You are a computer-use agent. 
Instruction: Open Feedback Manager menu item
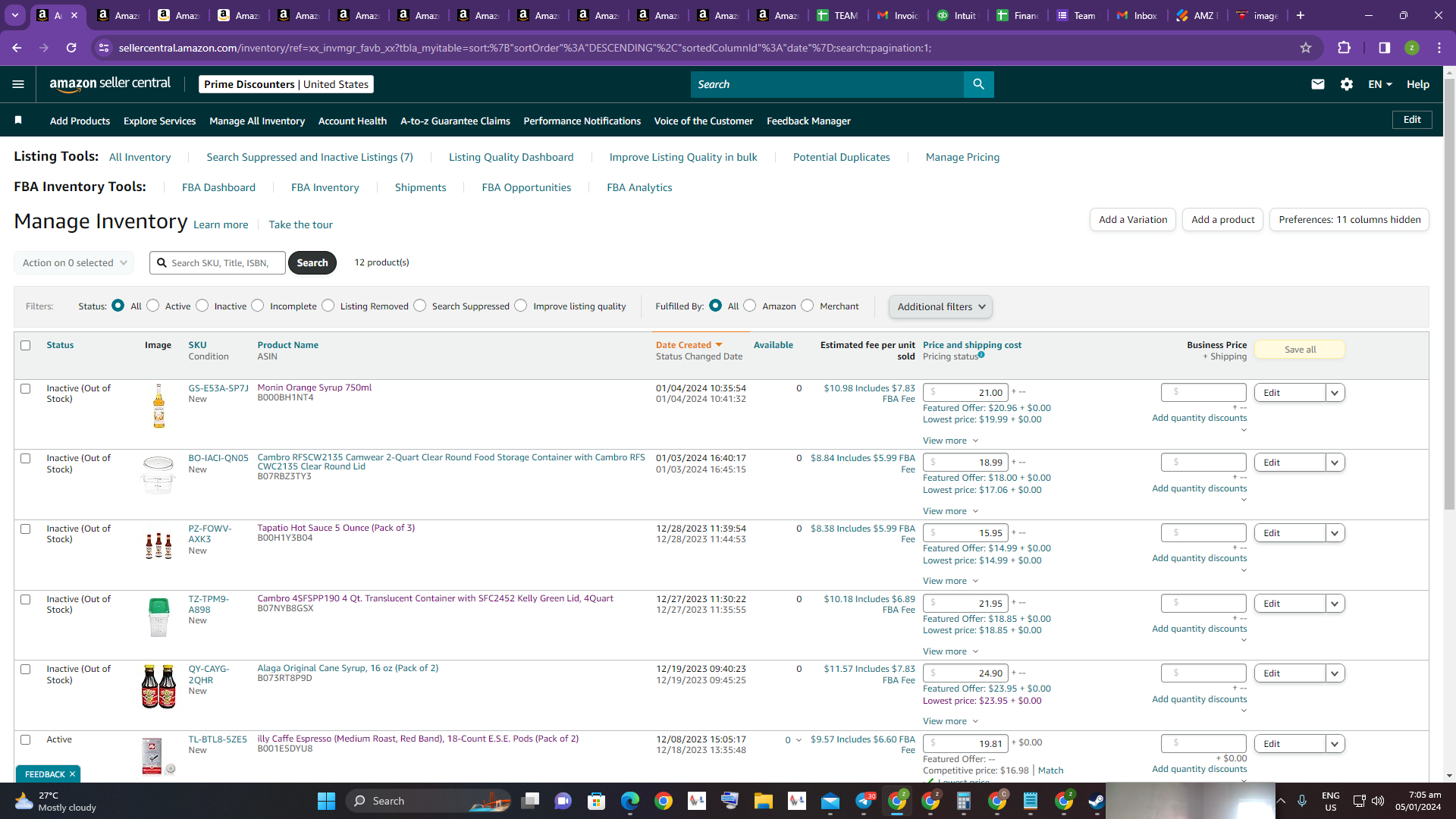pos(808,121)
